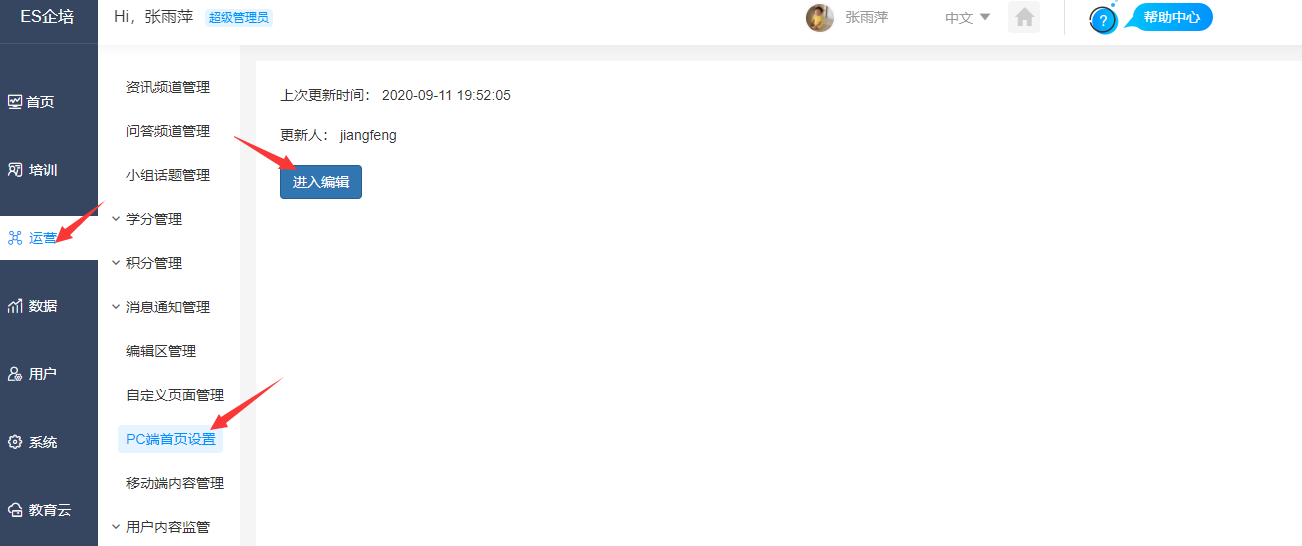Open 自定义页面管理 menu item
This screenshot has height=546, width=1302.
point(175,395)
